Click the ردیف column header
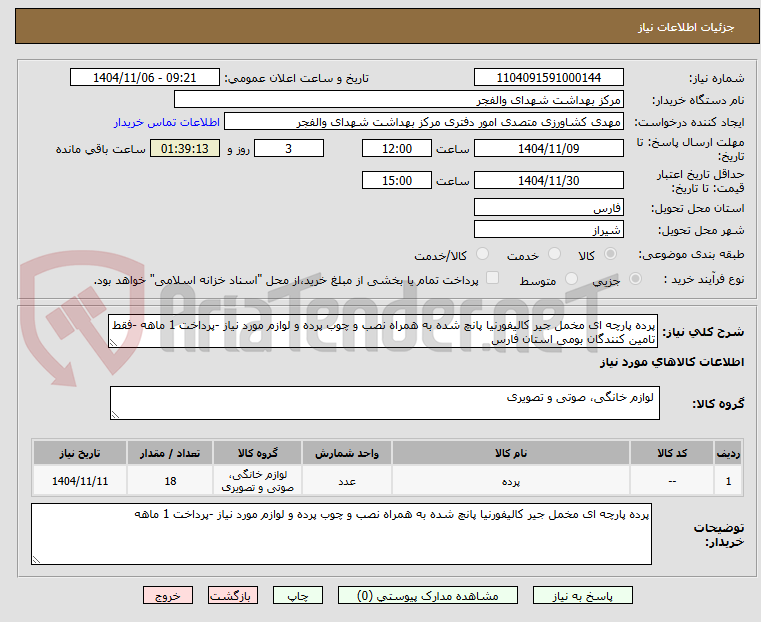Image resolution: width=761 pixels, height=622 pixels. 728,453
